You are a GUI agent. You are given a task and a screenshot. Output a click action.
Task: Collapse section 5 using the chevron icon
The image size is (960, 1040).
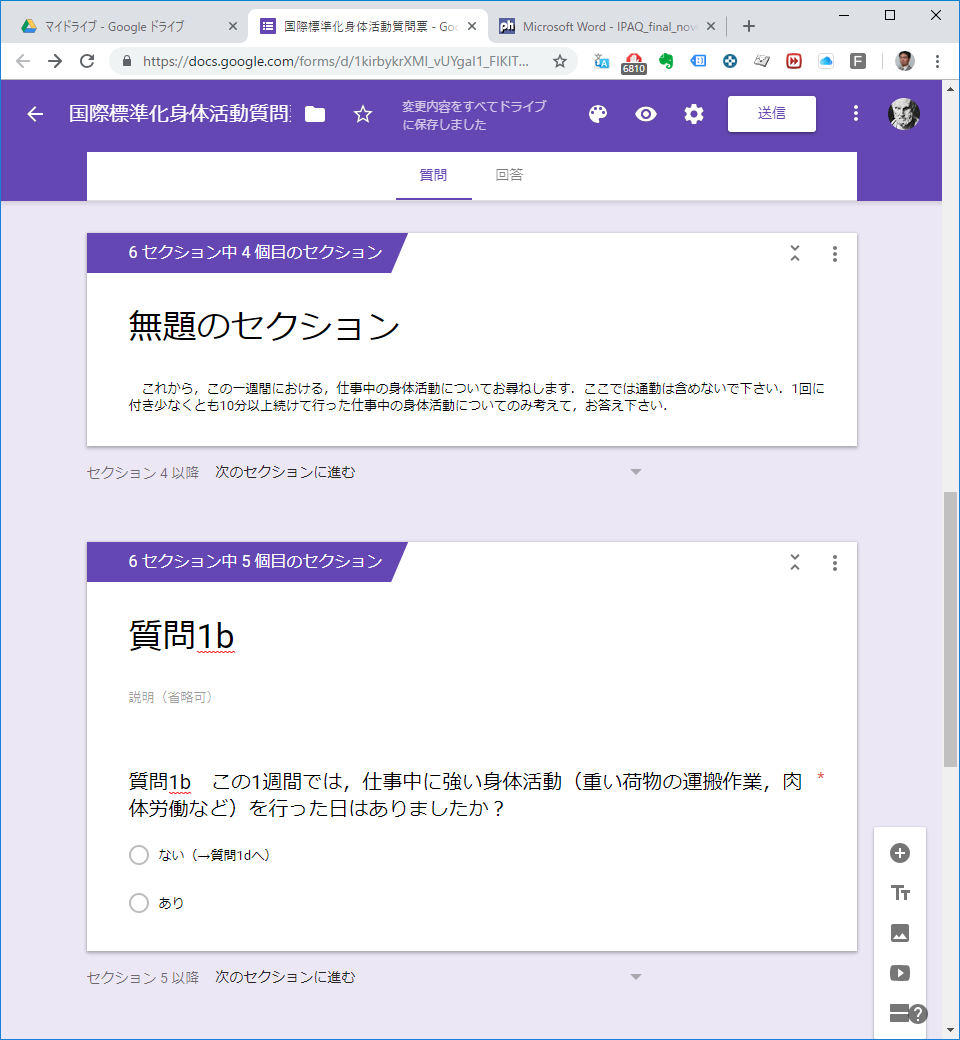795,562
